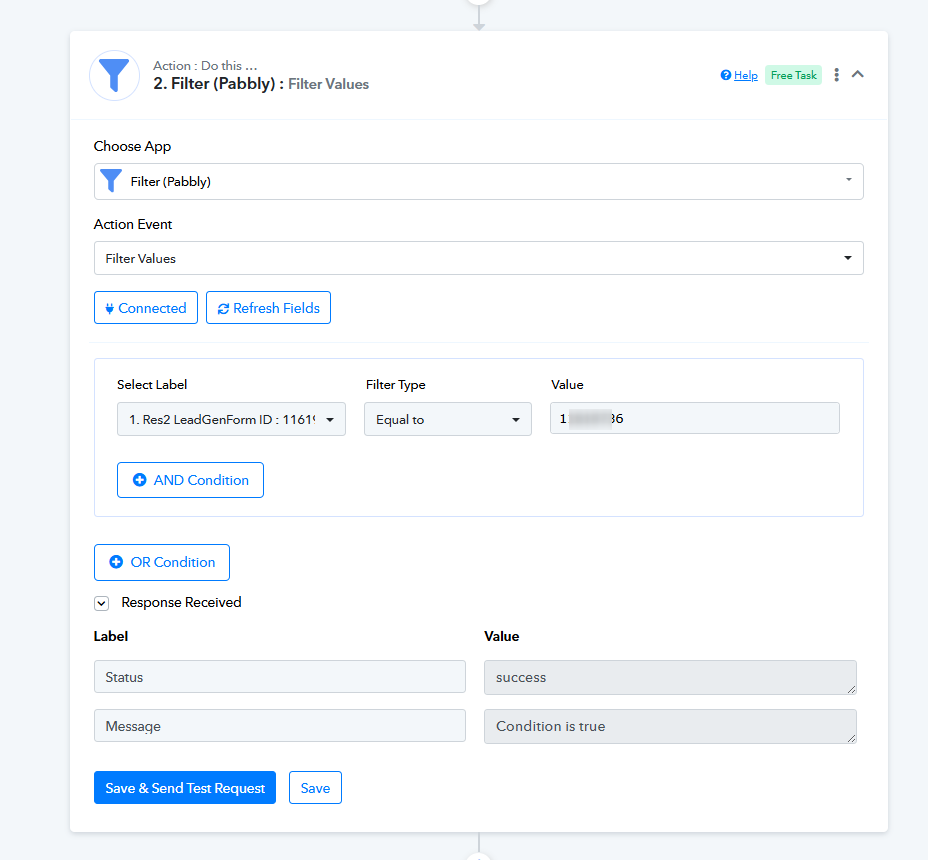Toggle the Response Received section
This screenshot has height=860, width=928.
click(x=102, y=603)
